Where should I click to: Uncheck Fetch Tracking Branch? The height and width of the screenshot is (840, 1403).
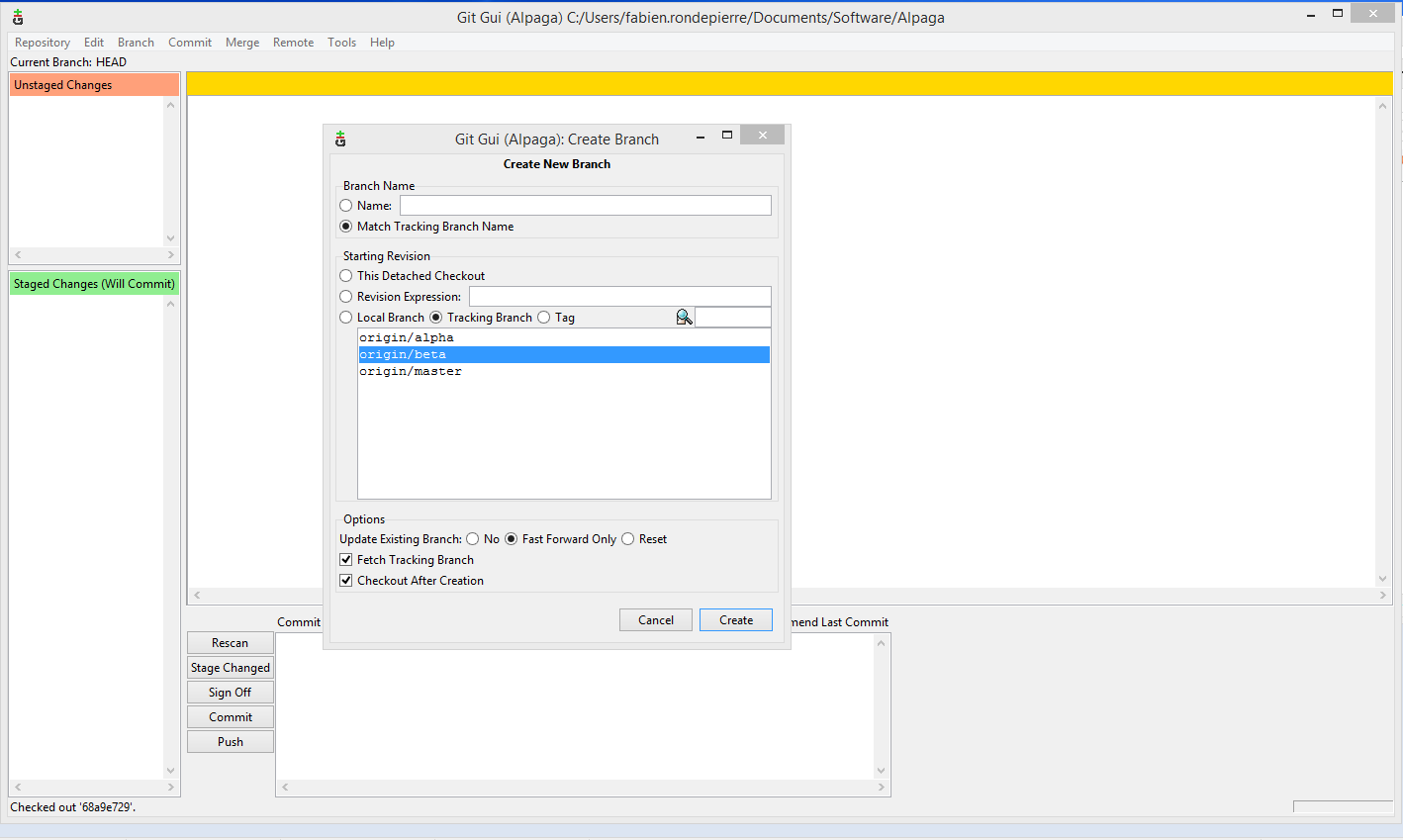click(x=346, y=560)
